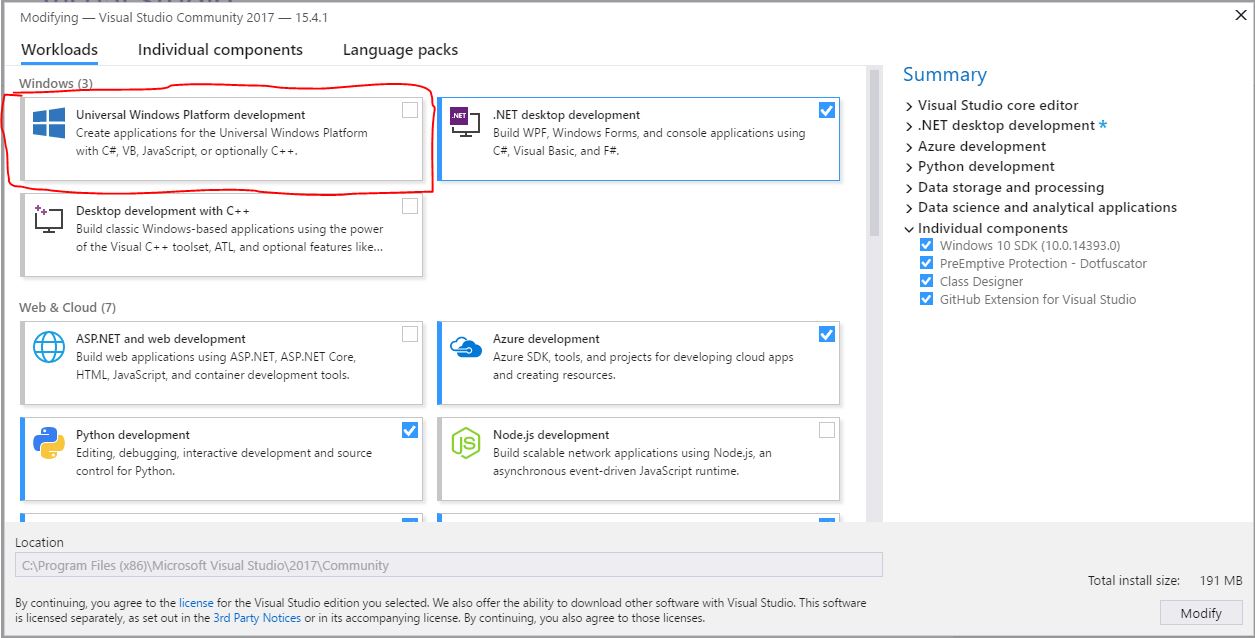This screenshot has width=1255, height=638.
Task: Check ASP.NET and web development workload
Action: [410, 334]
